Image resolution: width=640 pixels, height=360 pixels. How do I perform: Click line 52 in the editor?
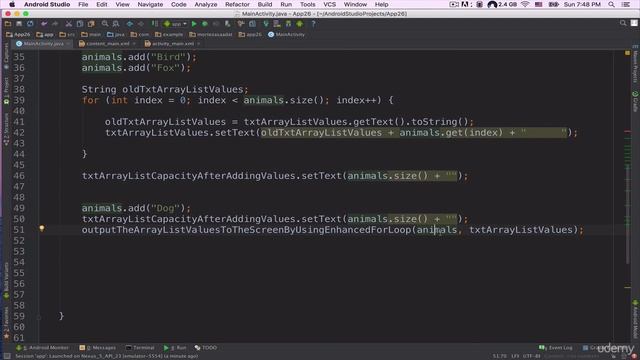pos(327,240)
